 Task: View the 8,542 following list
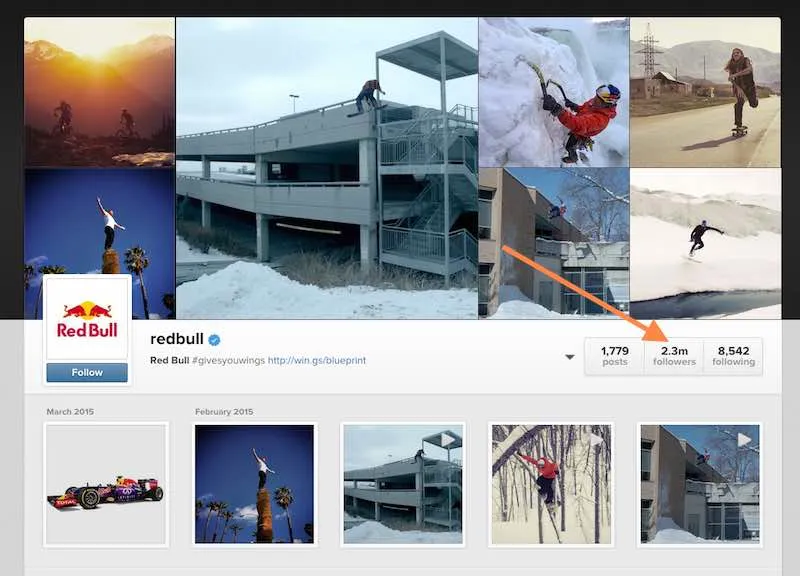(733, 356)
